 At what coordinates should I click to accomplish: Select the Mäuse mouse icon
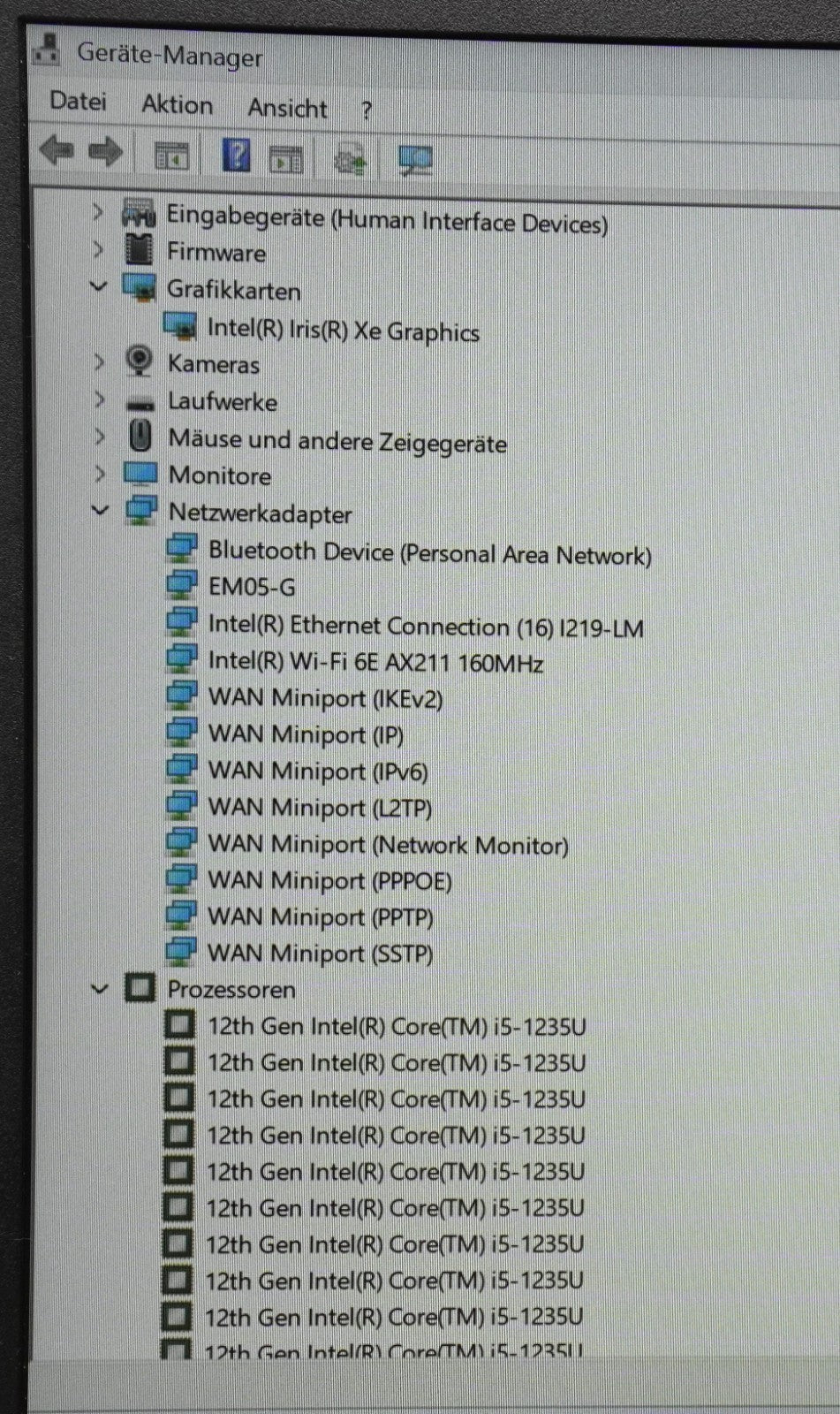point(140,436)
